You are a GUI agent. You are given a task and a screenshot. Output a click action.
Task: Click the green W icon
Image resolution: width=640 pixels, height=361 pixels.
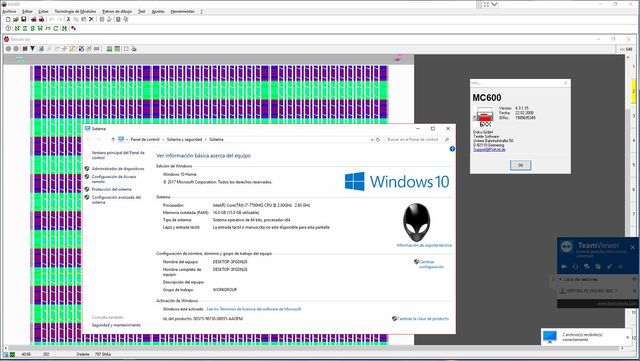point(40,28)
